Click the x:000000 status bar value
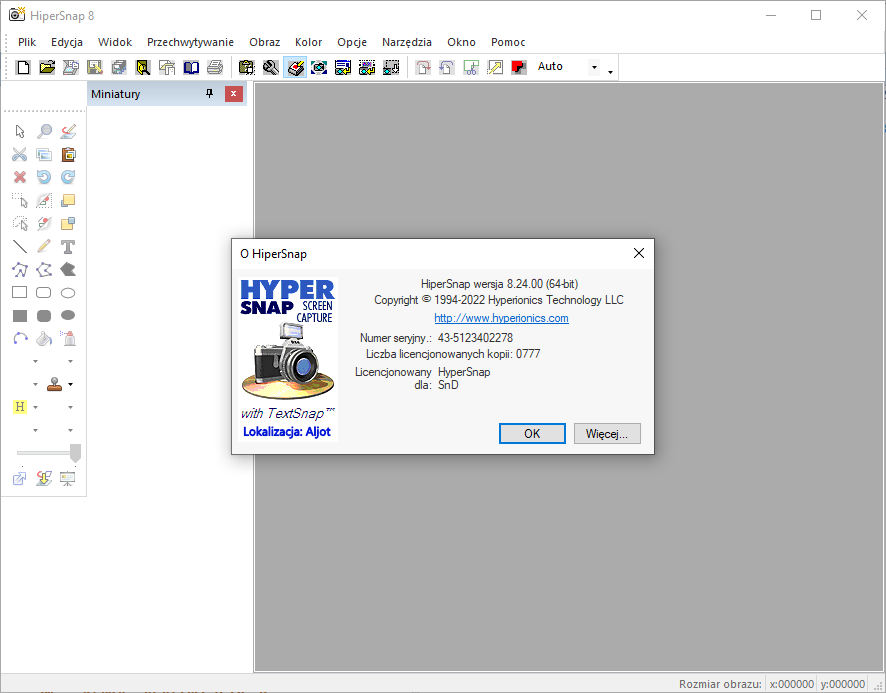 coord(792,684)
